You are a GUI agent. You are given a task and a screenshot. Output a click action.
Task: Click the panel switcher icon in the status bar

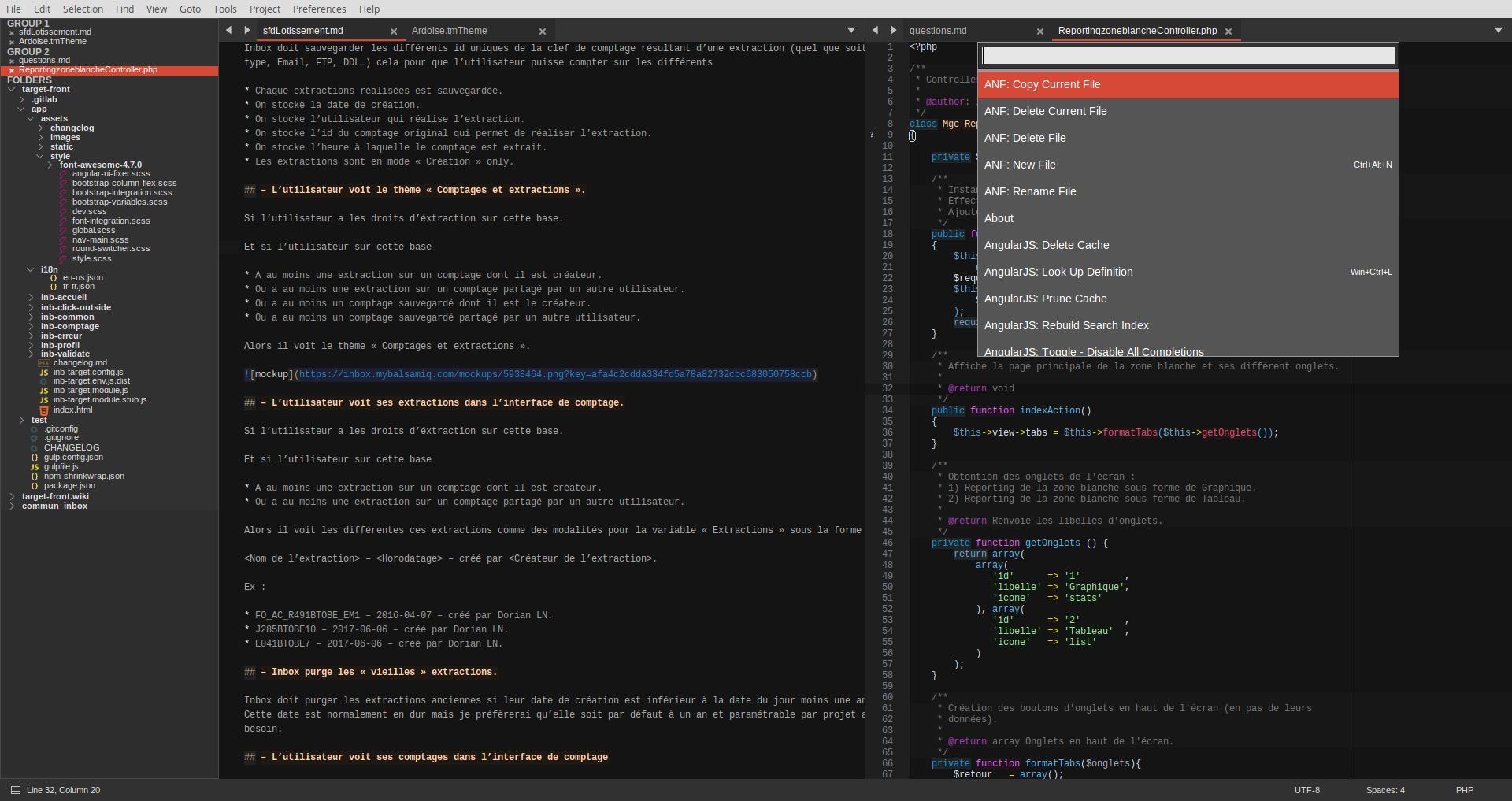pyautogui.click(x=15, y=790)
